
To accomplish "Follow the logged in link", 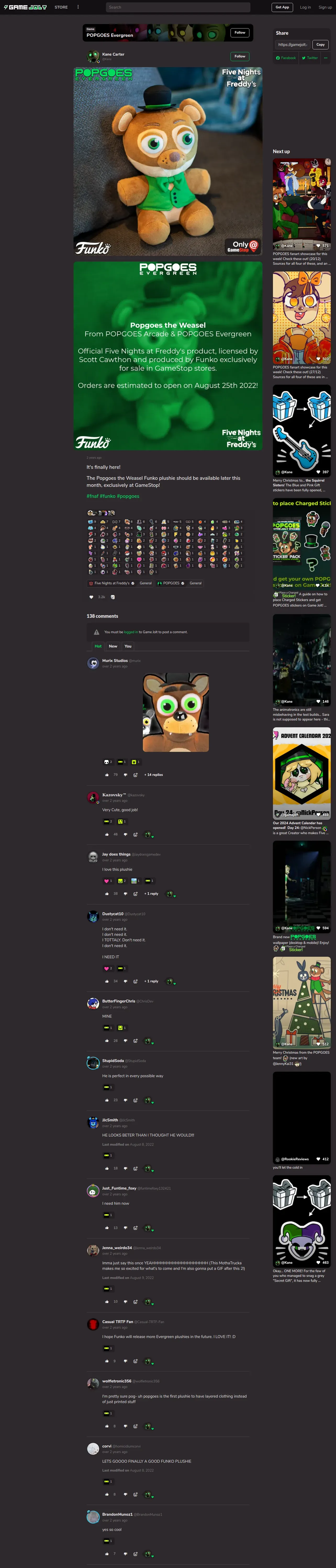I will coord(131,632).
